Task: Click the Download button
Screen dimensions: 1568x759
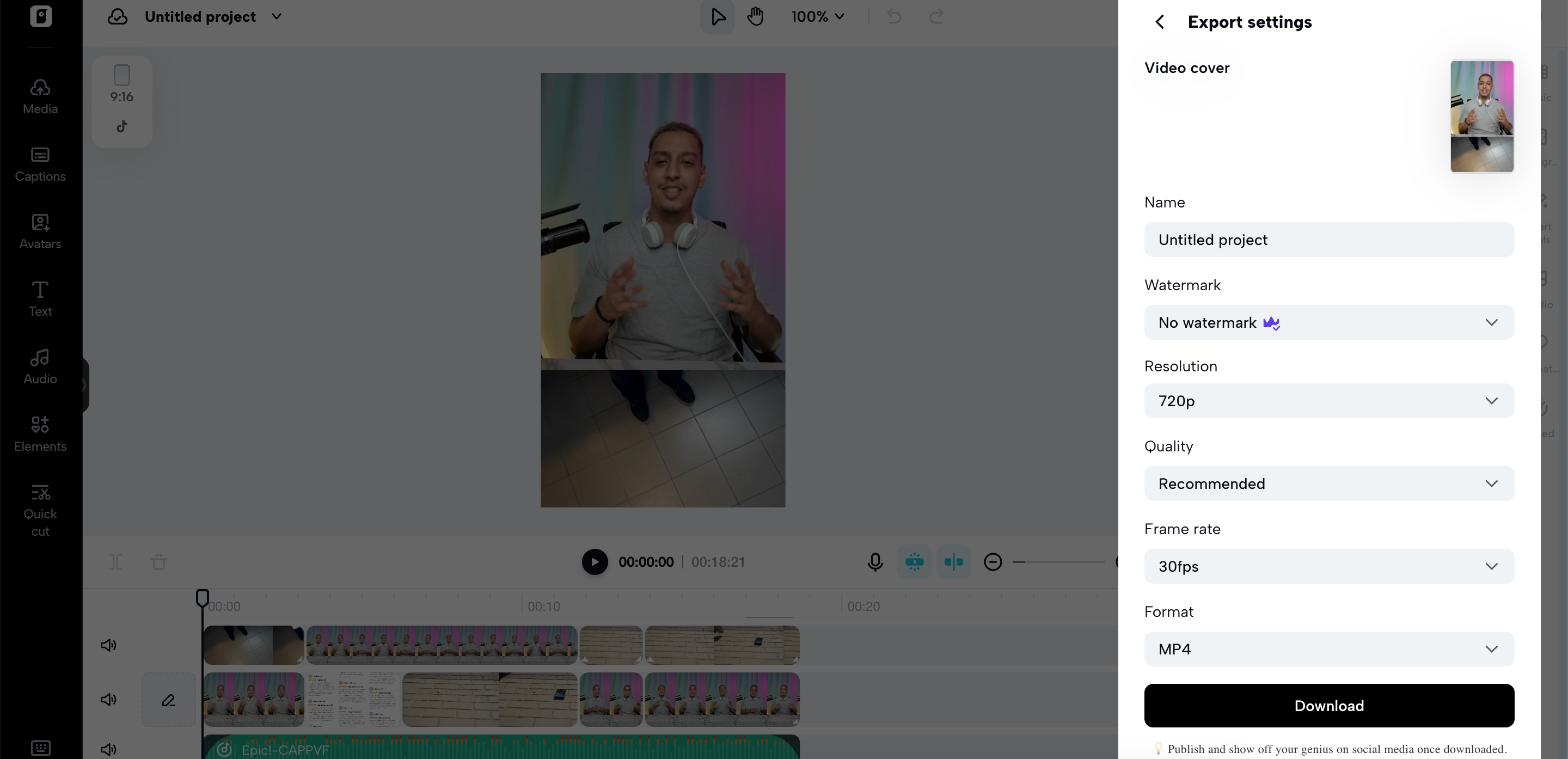Action: click(1329, 706)
